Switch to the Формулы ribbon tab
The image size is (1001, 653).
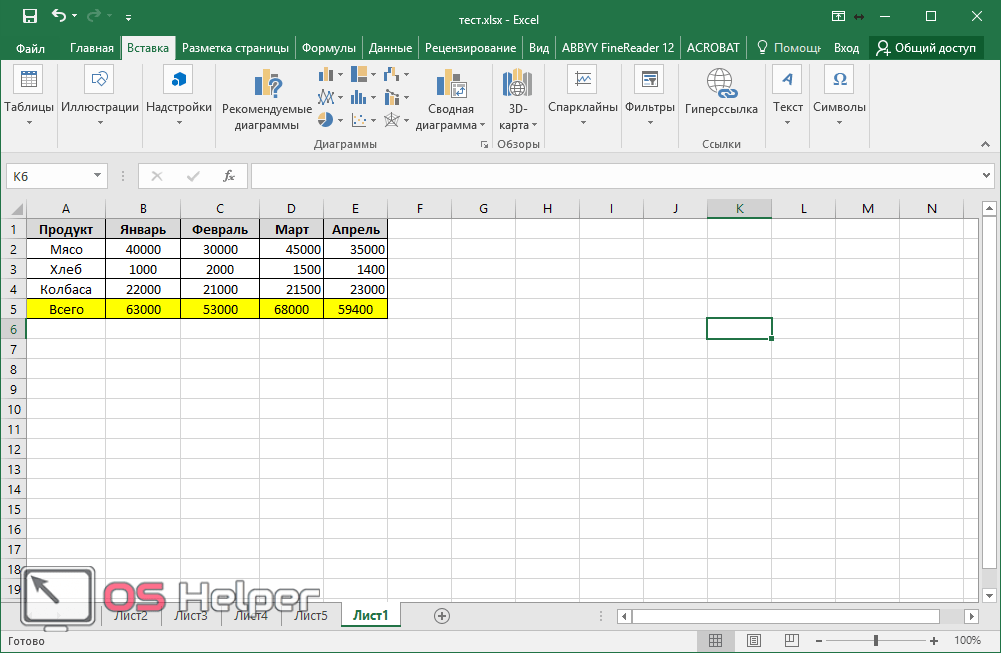click(328, 47)
